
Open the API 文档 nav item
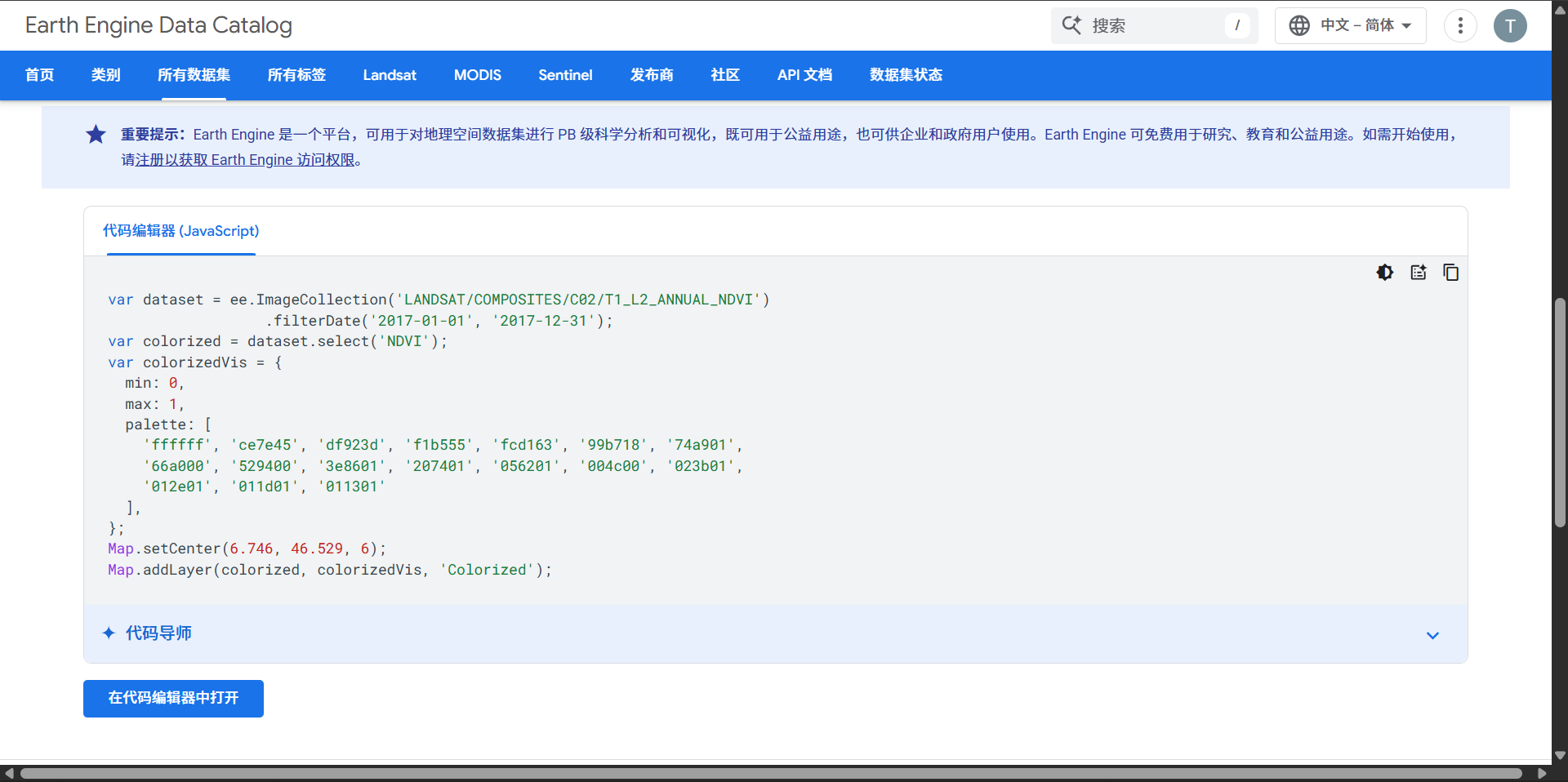[x=804, y=75]
